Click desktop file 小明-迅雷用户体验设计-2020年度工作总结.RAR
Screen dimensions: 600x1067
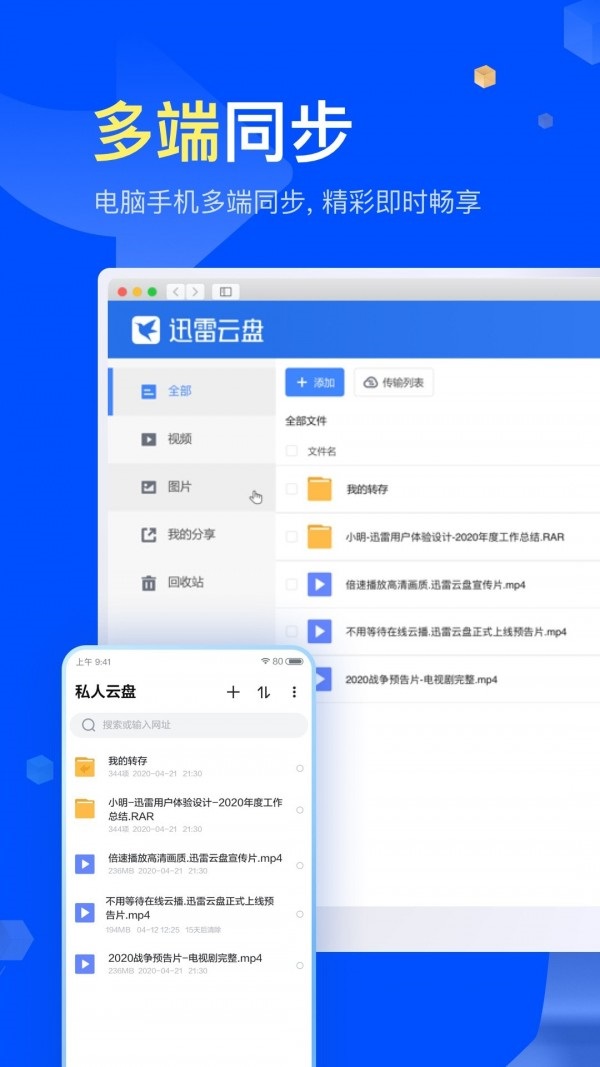[455, 537]
